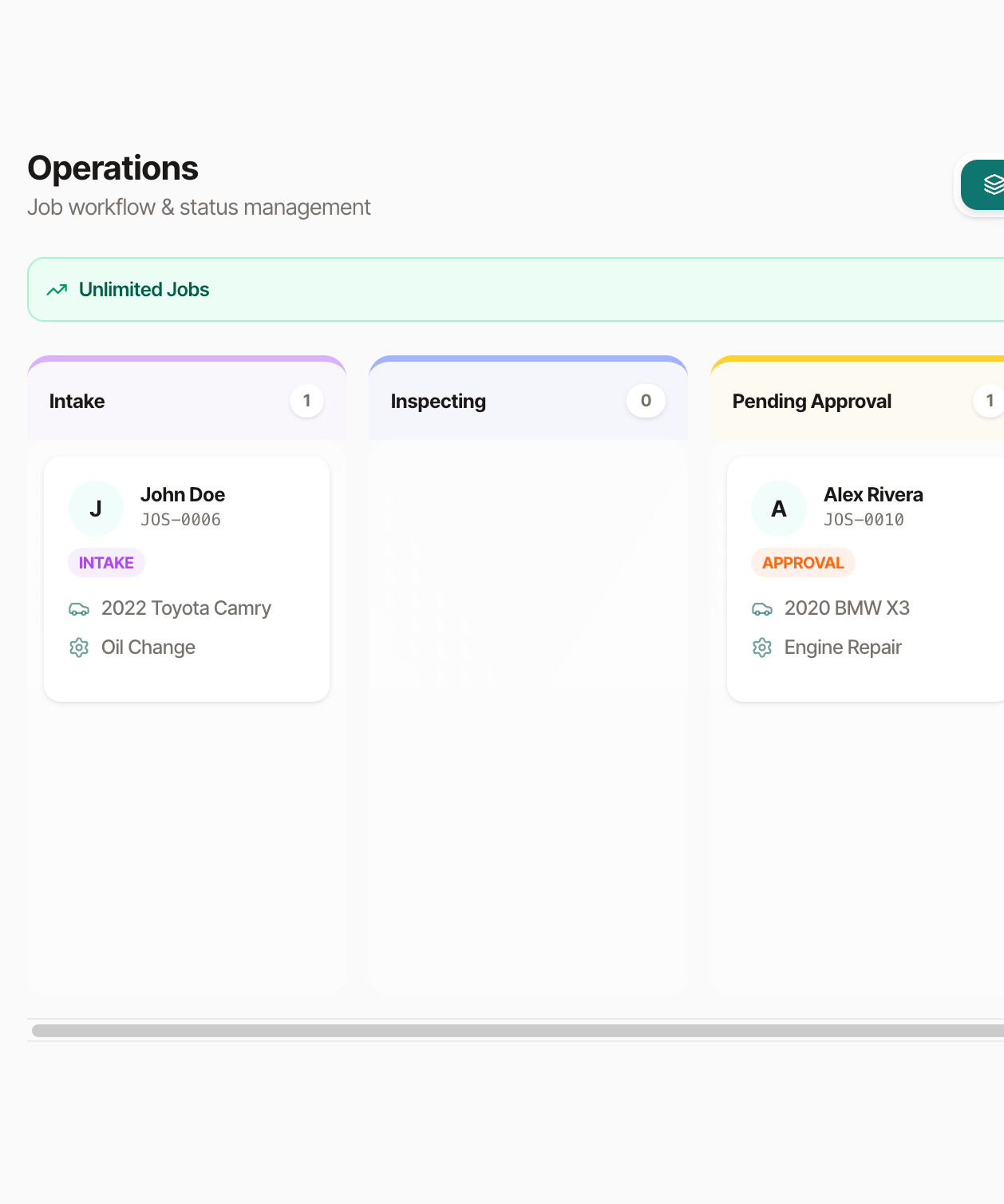Click the car icon next to 2022 Toyota Camry
Viewport: 1004px width, 1204px height.
coord(79,609)
